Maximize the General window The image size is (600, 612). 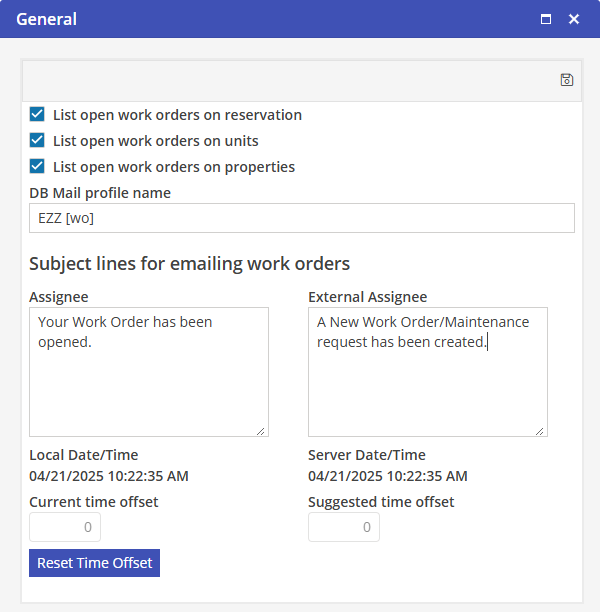point(546,19)
